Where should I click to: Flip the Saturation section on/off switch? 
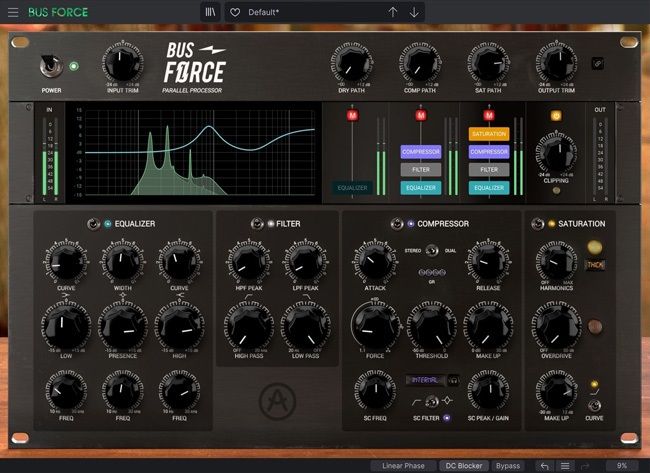pyautogui.click(x=537, y=224)
